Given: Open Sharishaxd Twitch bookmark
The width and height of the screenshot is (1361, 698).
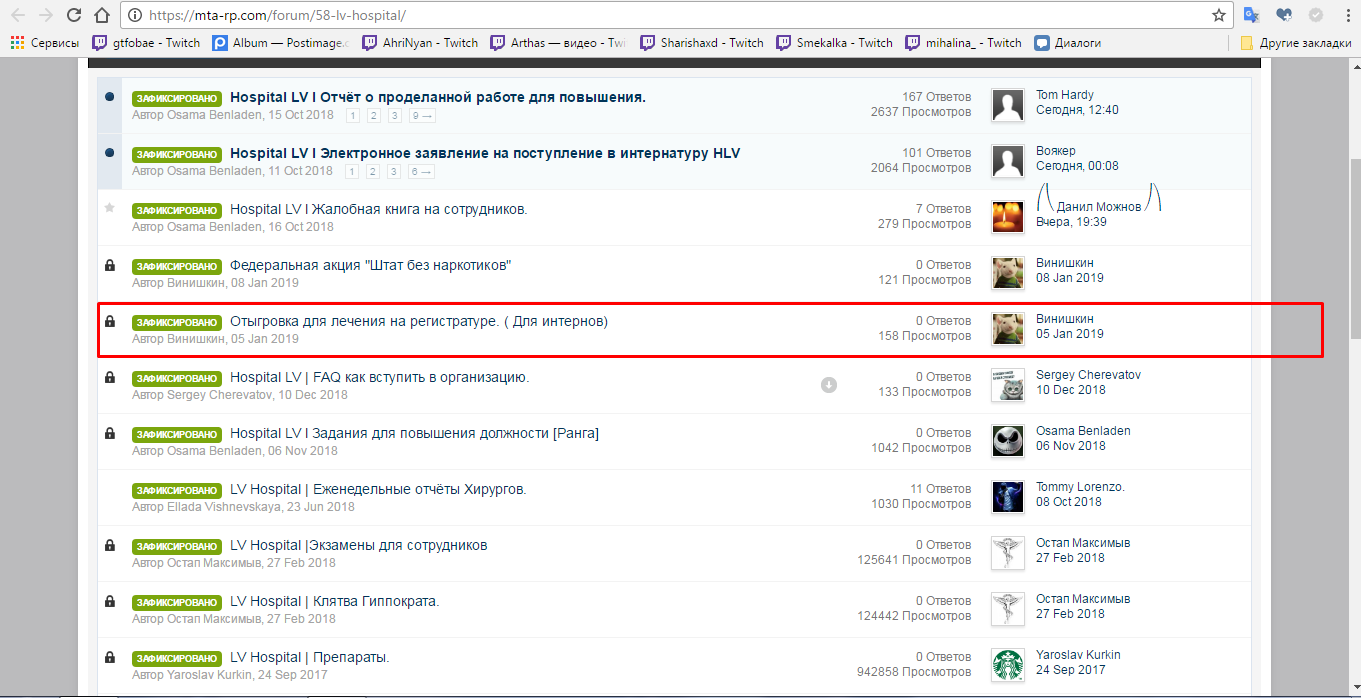Looking at the screenshot, I should [x=701, y=43].
